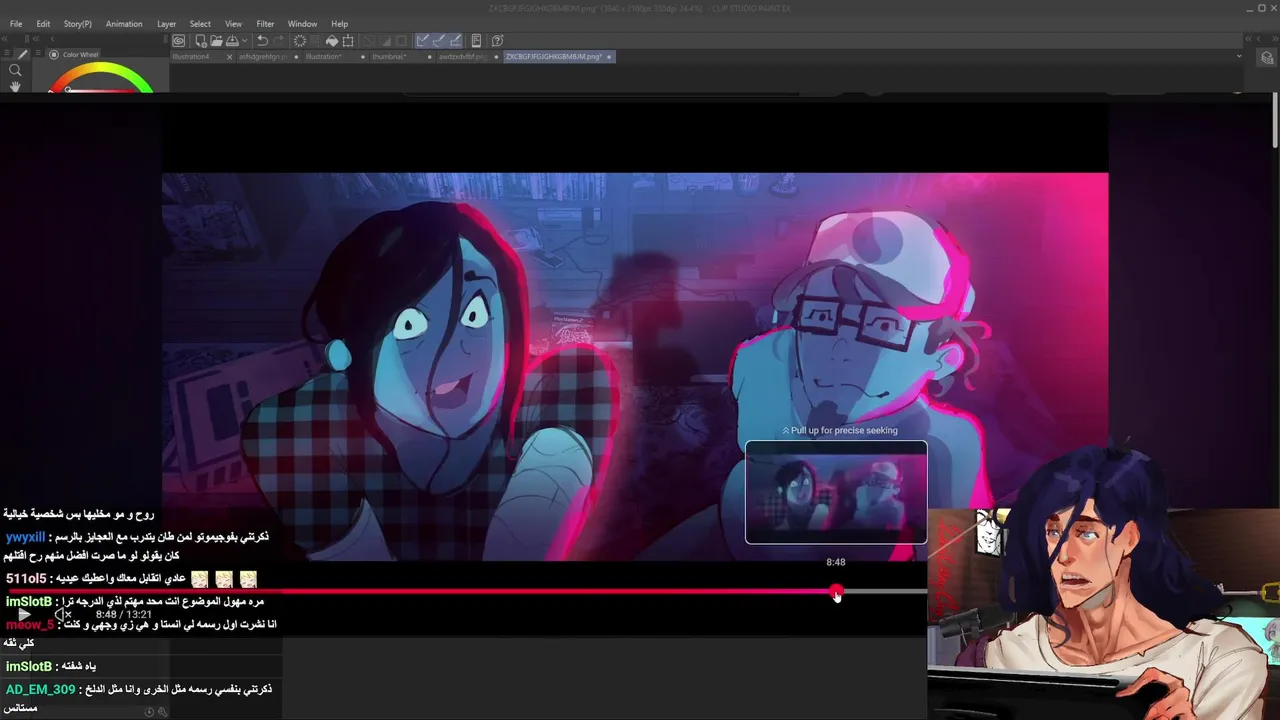Select the Hand move tool
1280x720 pixels.
click(15, 86)
